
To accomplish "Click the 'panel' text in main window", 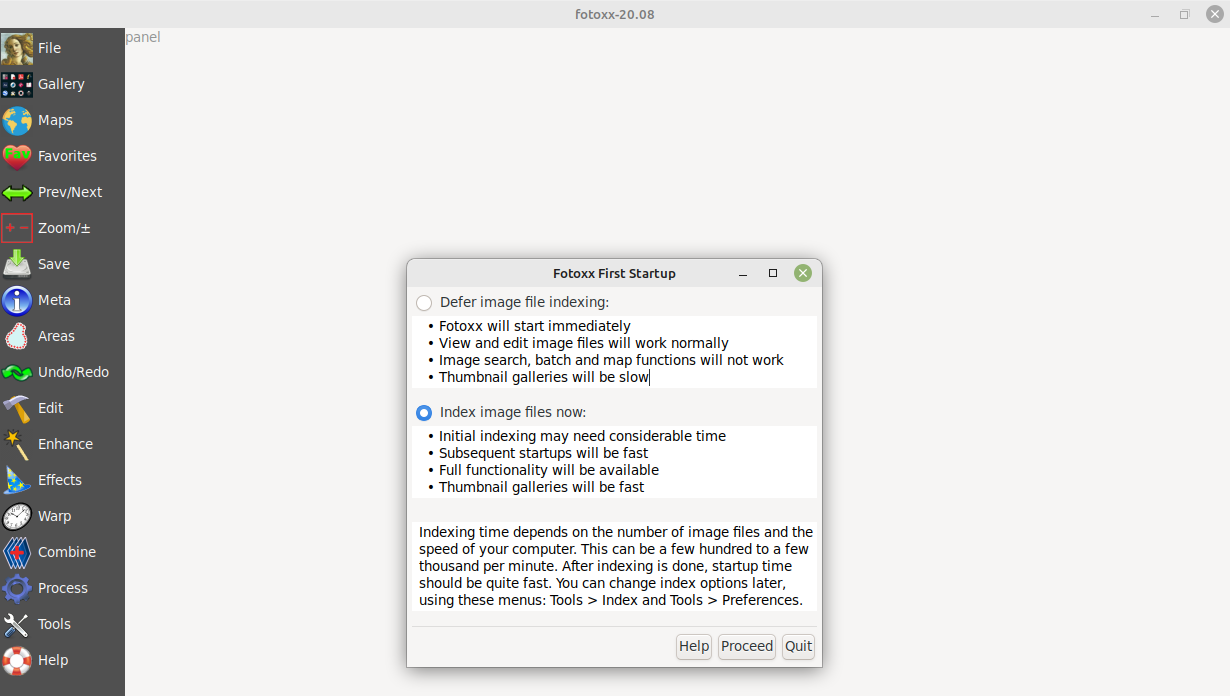I will 143,37.
